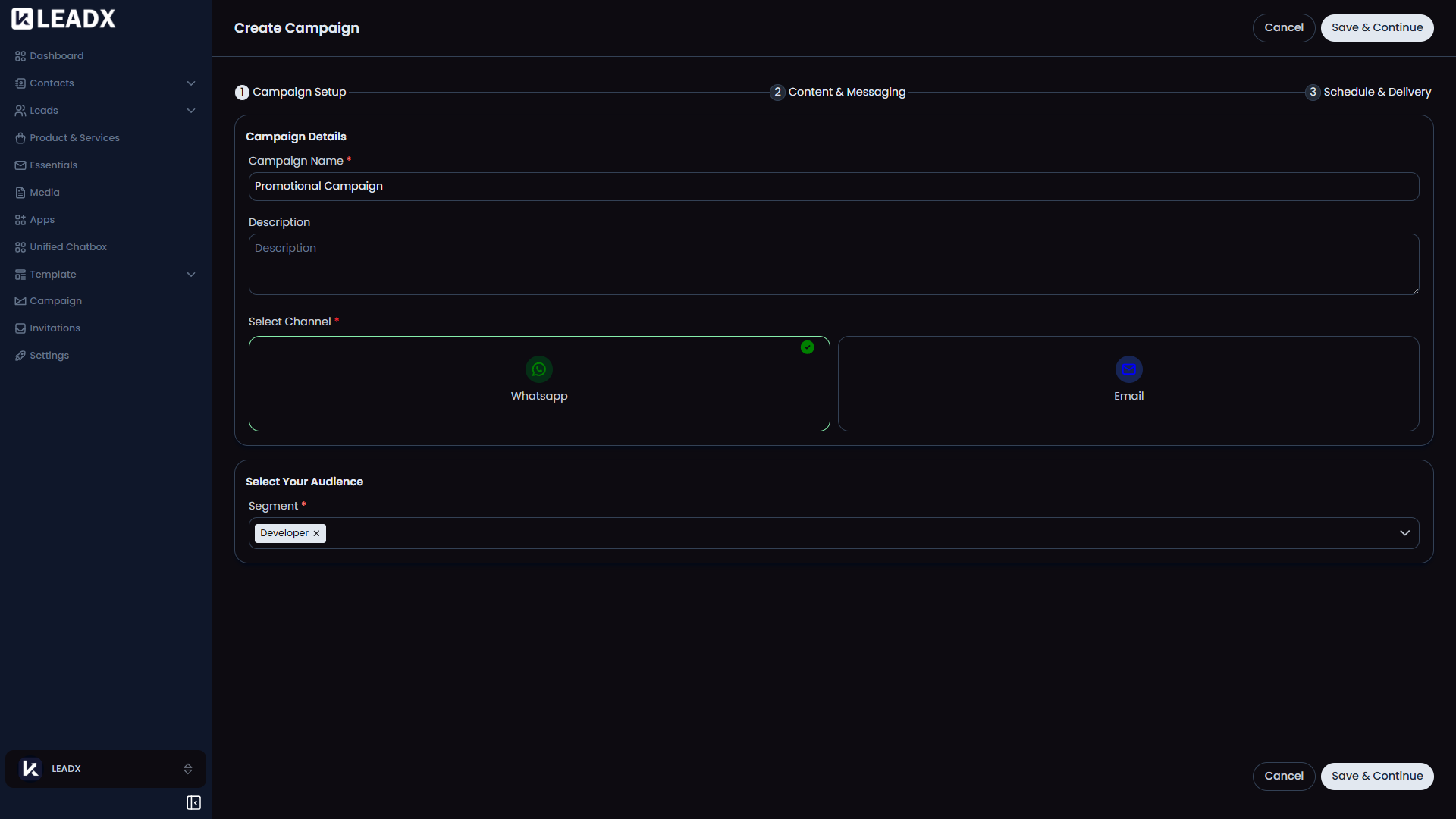Open Unified Chatbox in the sidebar
The image size is (1456, 819).
[67, 247]
